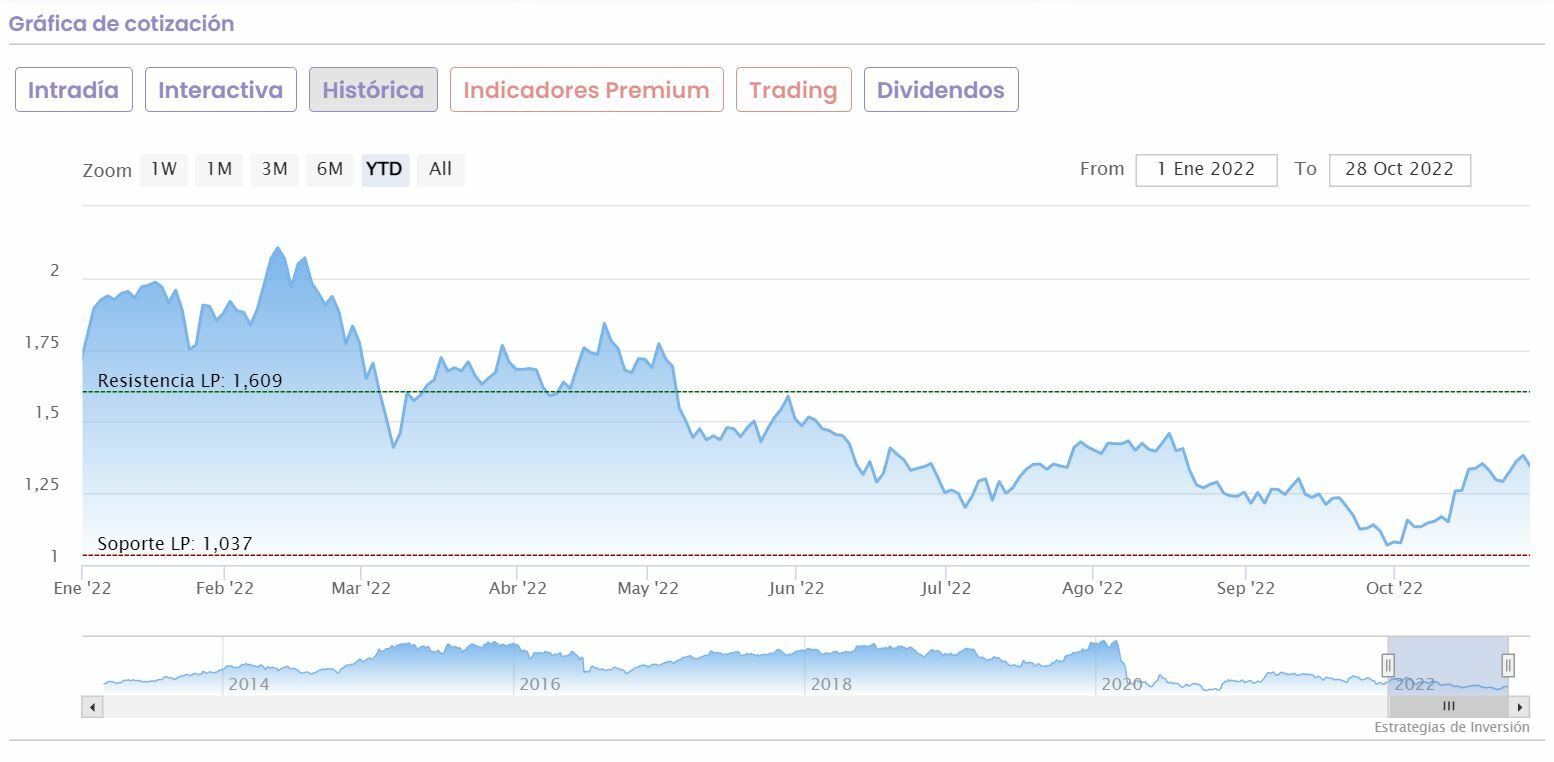The width and height of the screenshot is (1554, 762).
Task: Choose the 3M zoom range
Action: pos(275,169)
